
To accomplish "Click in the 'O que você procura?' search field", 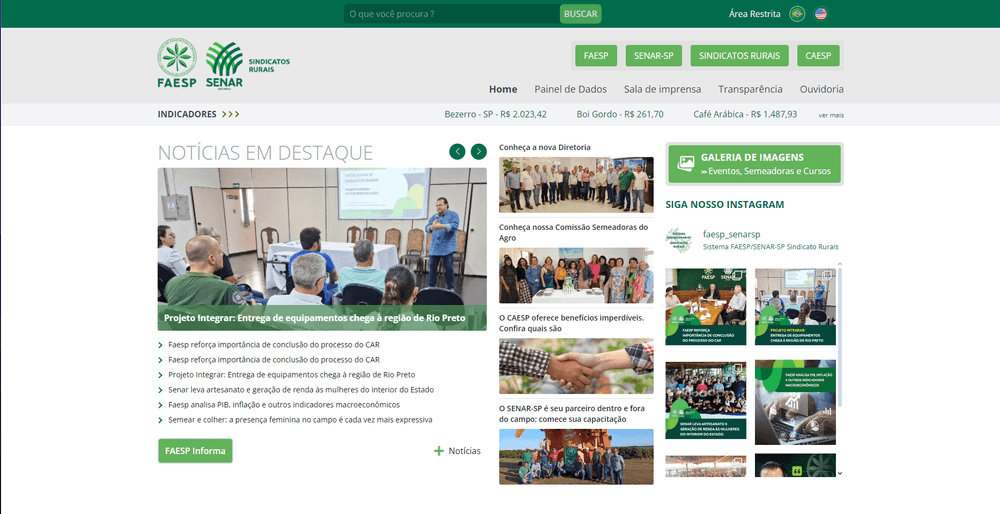I will 452,13.
